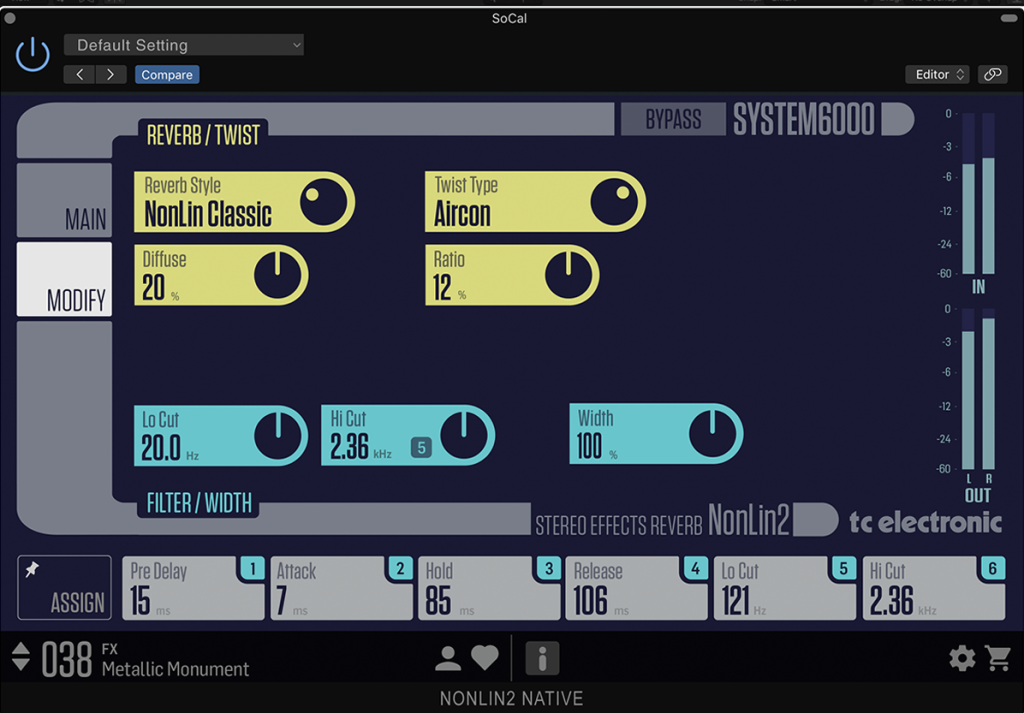The image size is (1024, 713).
Task: Open the Editor view dropdown
Action: (x=940, y=74)
